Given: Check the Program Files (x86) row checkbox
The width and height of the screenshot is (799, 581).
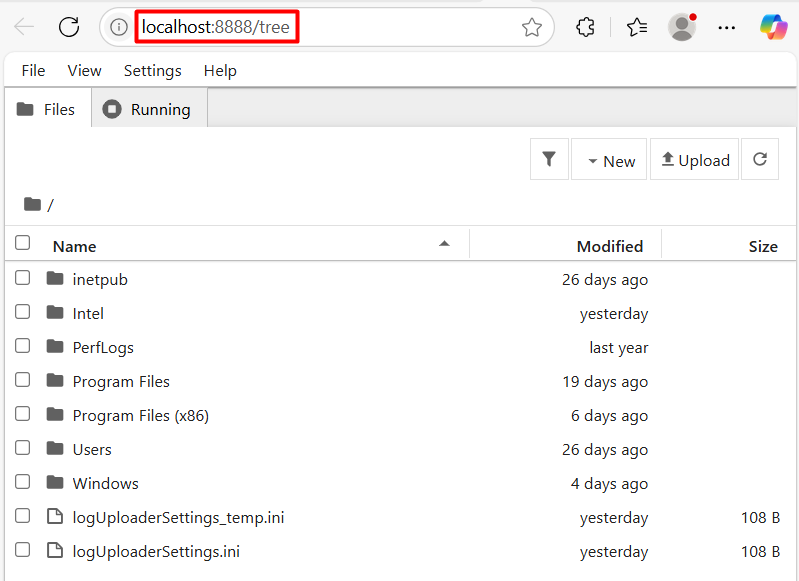Looking at the screenshot, I should (x=22, y=414).
